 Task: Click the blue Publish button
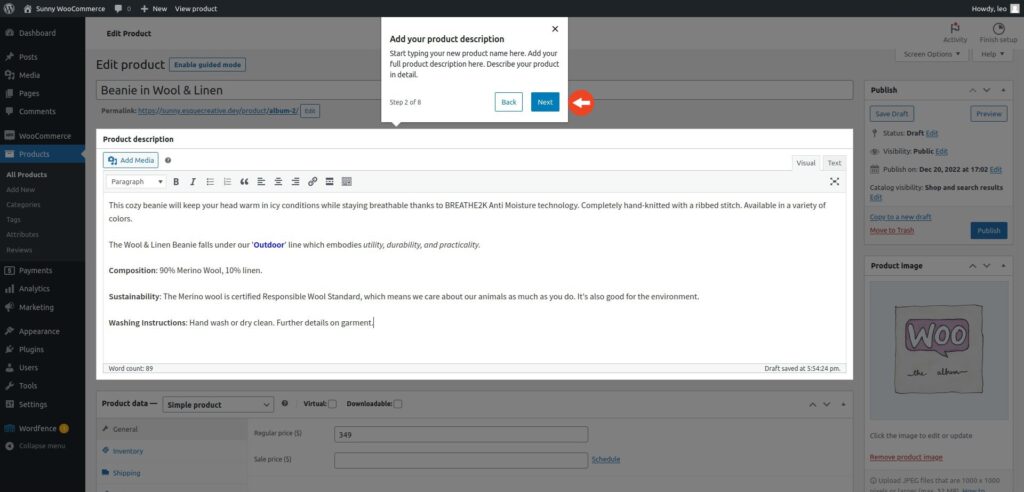click(989, 231)
